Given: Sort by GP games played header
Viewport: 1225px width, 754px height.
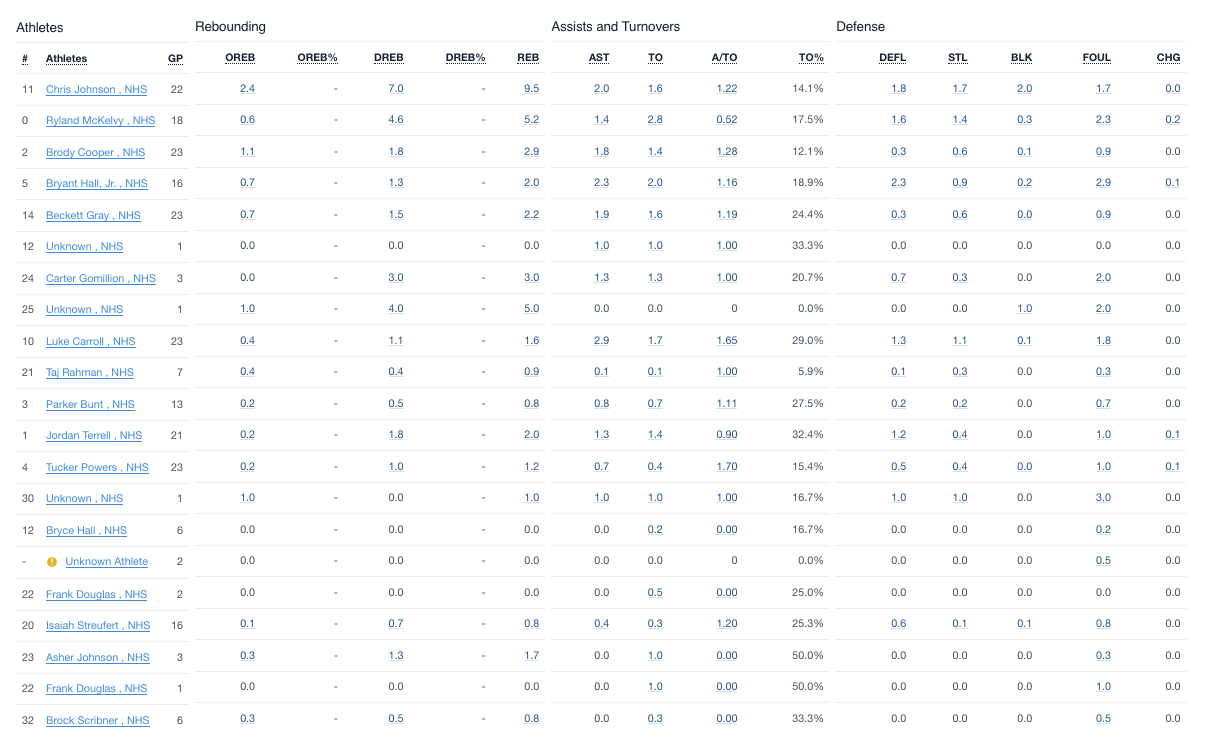Looking at the screenshot, I should click(175, 58).
